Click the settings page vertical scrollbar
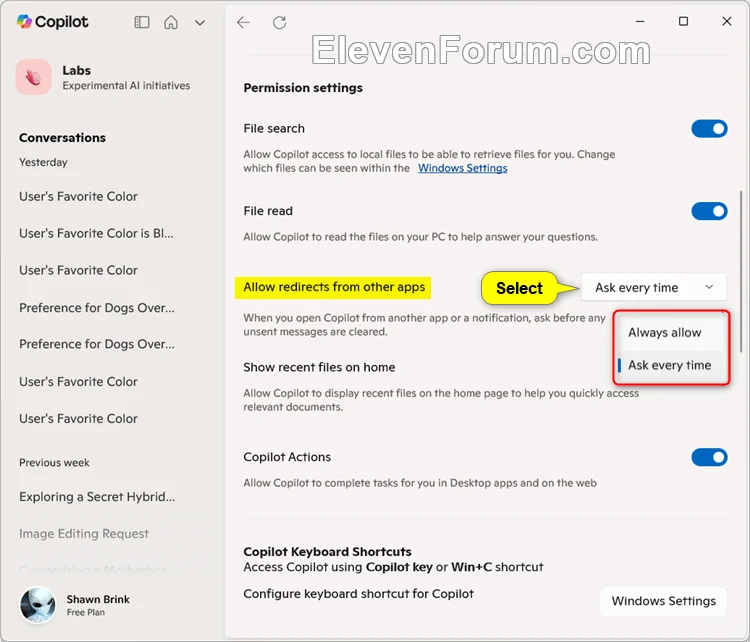Viewport: 750px width, 642px height. pos(741,271)
